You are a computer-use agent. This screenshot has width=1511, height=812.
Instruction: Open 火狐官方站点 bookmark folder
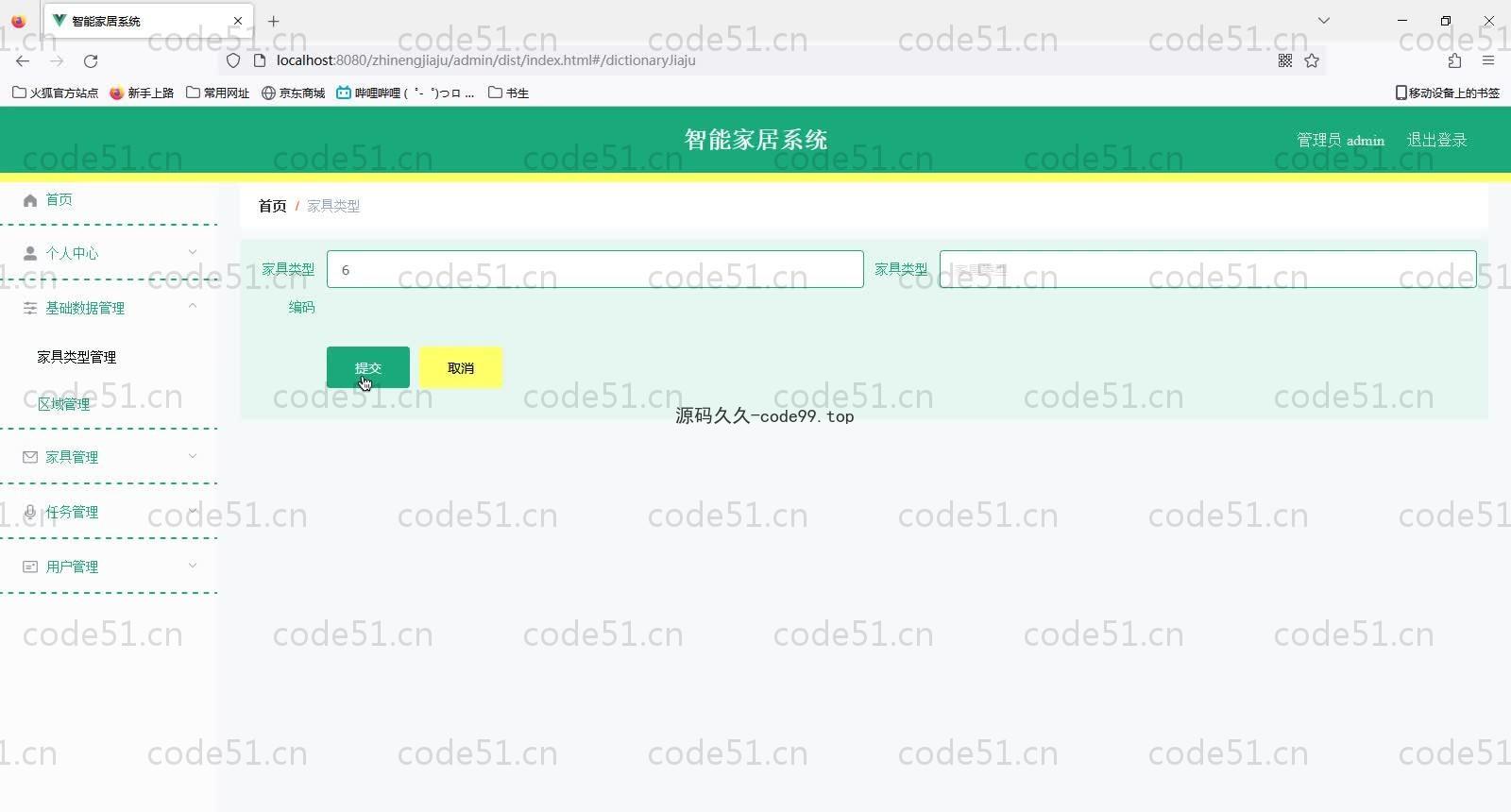tap(55, 93)
